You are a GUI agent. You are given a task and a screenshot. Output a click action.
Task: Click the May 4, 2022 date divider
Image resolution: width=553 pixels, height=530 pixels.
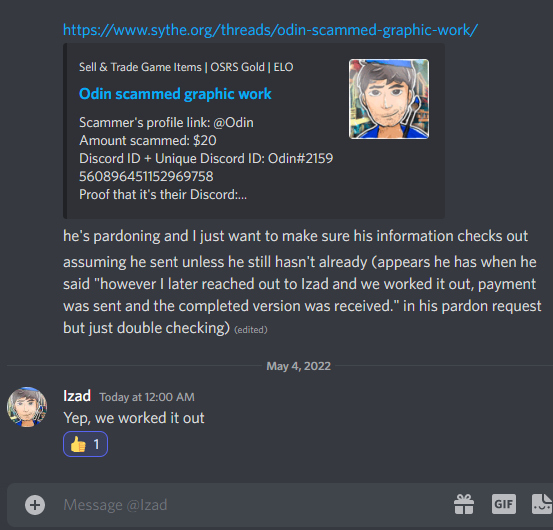[298, 366]
